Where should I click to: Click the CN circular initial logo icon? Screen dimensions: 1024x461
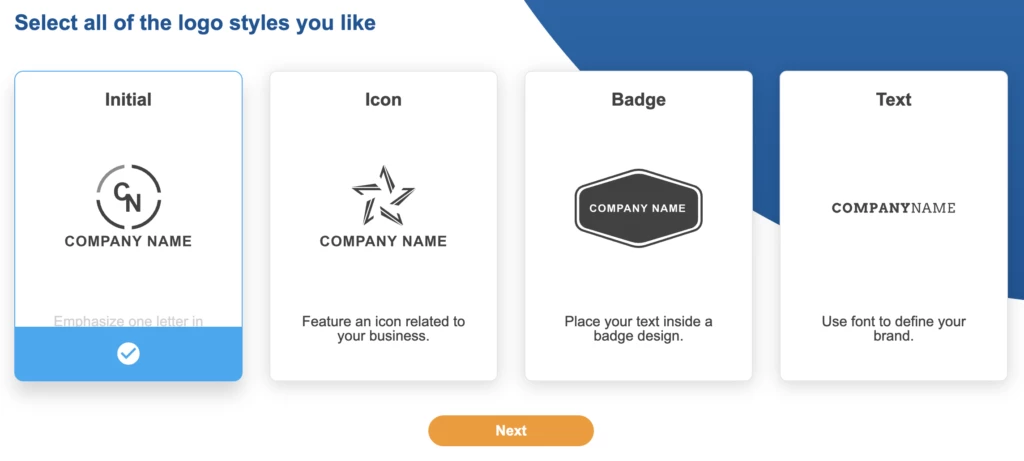coord(128,196)
